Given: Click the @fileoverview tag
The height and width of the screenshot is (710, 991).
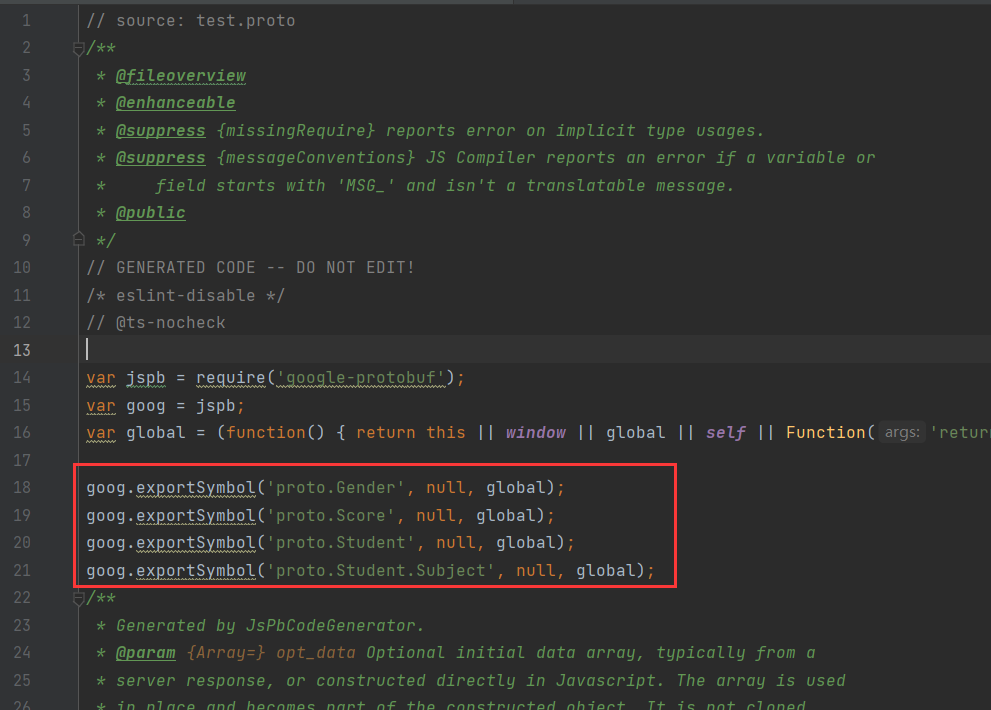Looking at the screenshot, I should (x=181, y=76).
